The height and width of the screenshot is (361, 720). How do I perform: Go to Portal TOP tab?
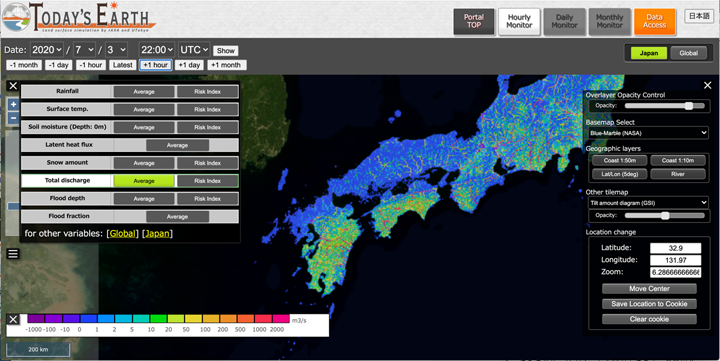coord(474,22)
